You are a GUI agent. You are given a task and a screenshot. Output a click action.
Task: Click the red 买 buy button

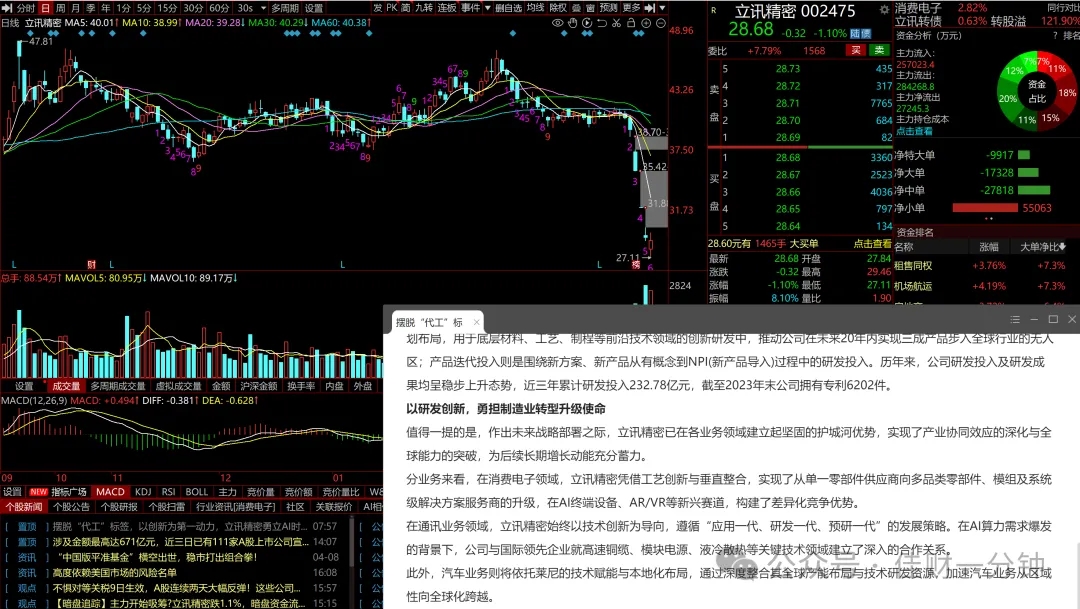pyautogui.click(x=856, y=50)
